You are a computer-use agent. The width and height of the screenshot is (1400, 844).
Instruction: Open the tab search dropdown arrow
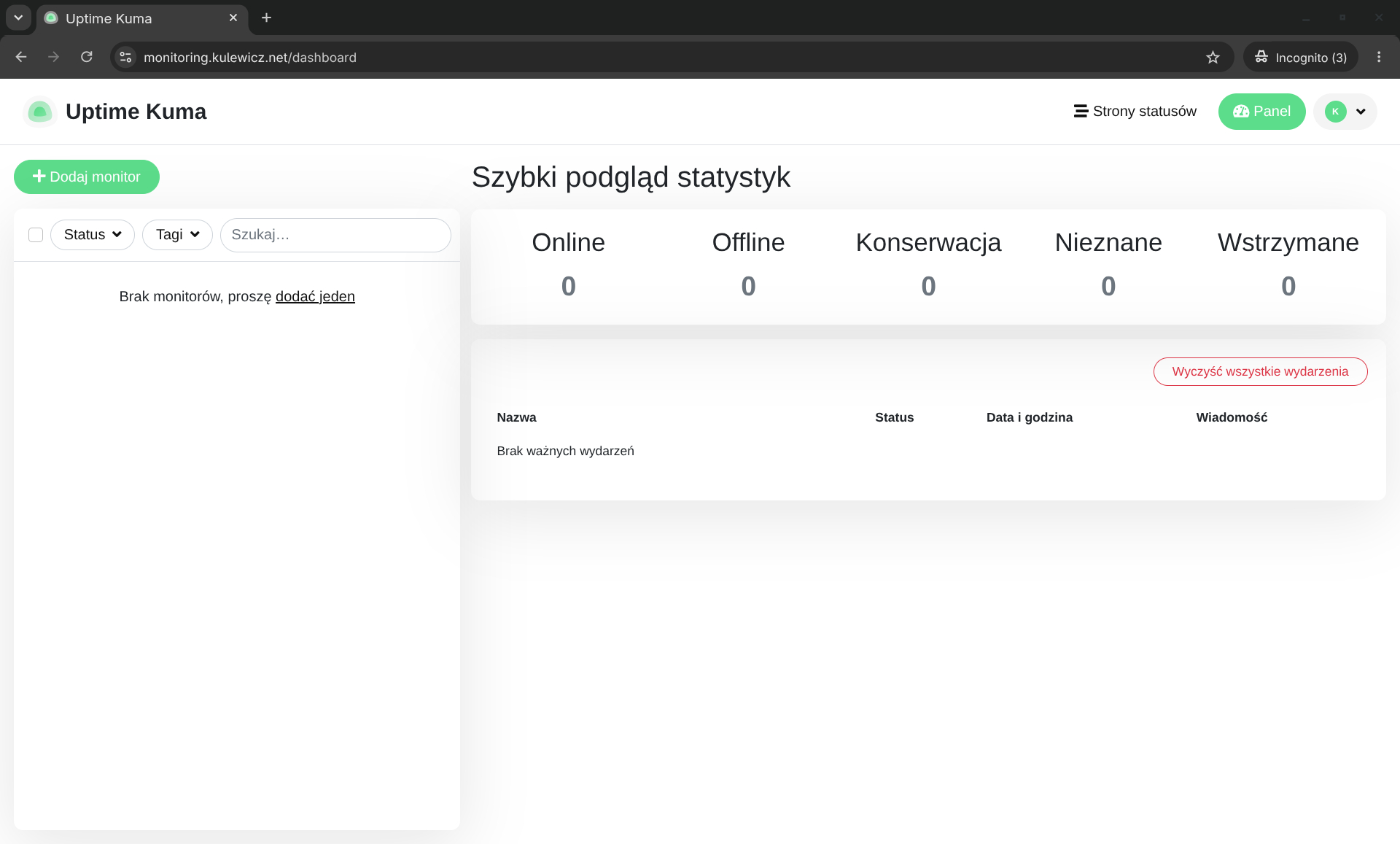coord(18,18)
